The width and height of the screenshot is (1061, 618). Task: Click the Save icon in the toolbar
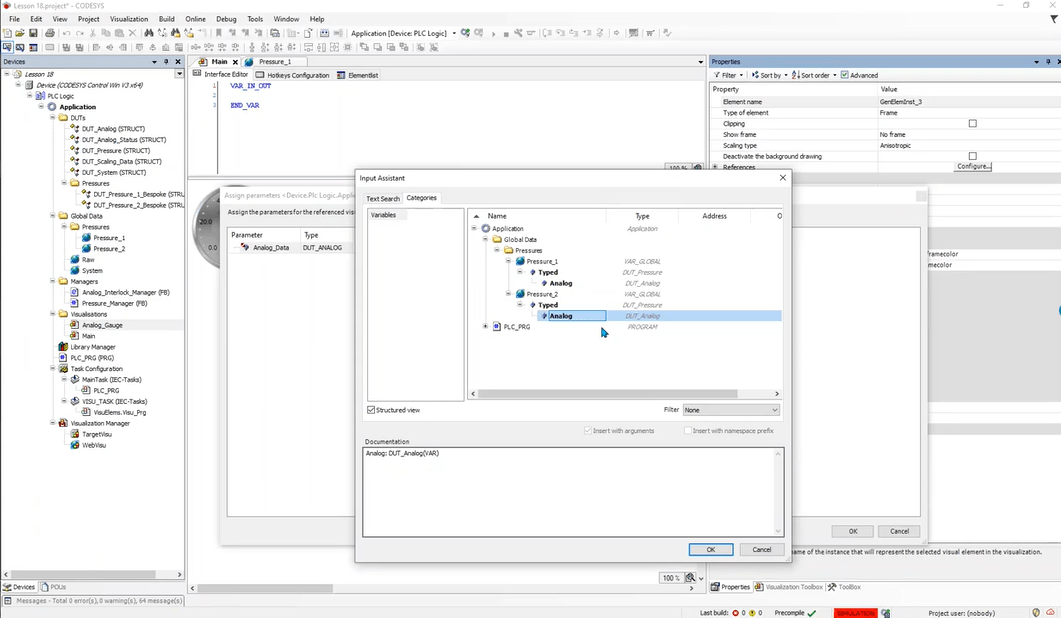[x=32, y=32]
